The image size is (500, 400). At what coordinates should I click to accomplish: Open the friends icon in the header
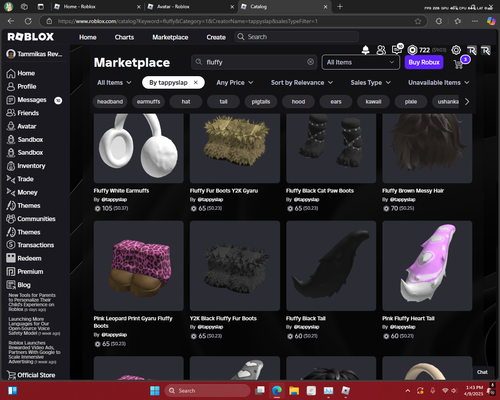pos(381,50)
